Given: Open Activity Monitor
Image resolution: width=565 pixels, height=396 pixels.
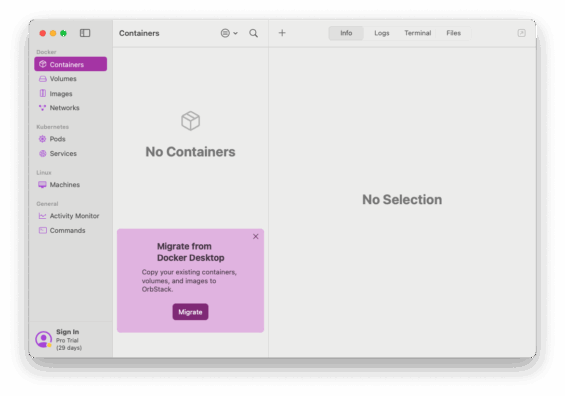Looking at the screenshot, I should [71, 216].
